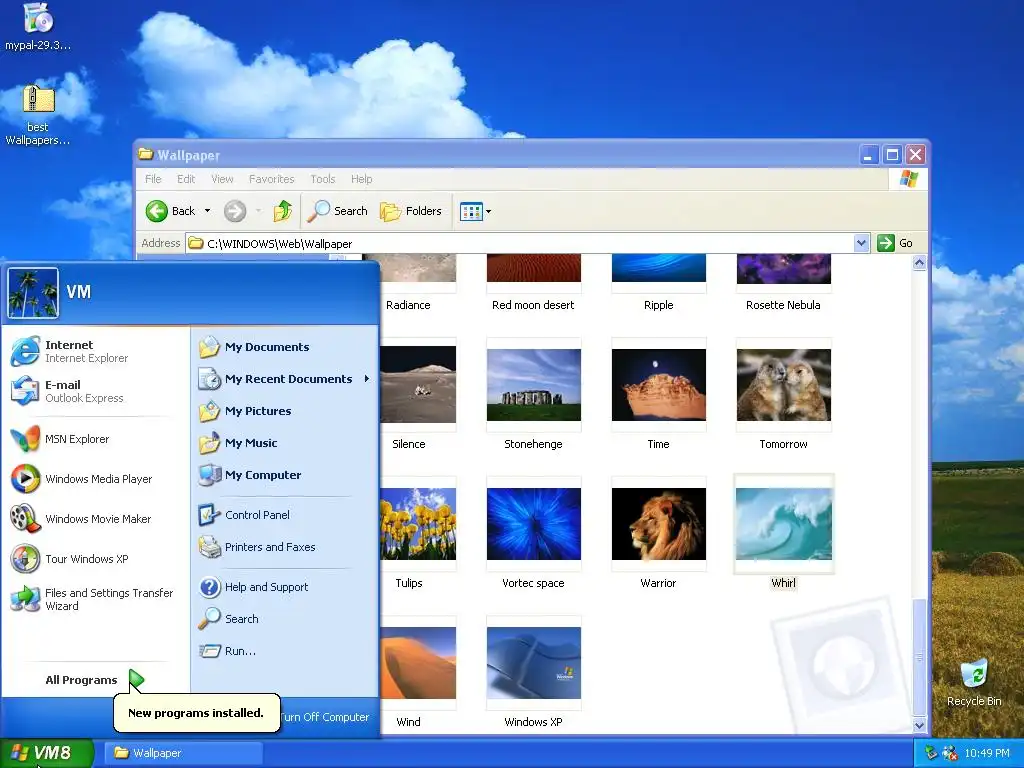Screen dimensions: 1024x768
Task: Select the Wind dune thumbnail
Action: tap(418, 663)
